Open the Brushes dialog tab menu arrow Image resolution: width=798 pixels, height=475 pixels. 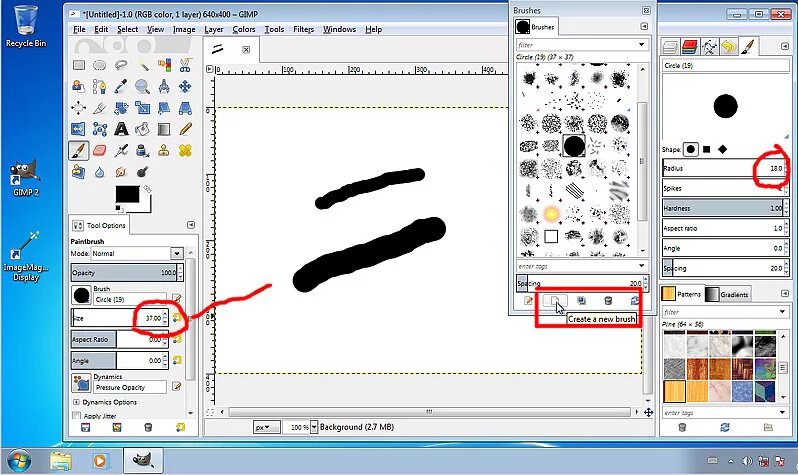click(x=644, y=26)
